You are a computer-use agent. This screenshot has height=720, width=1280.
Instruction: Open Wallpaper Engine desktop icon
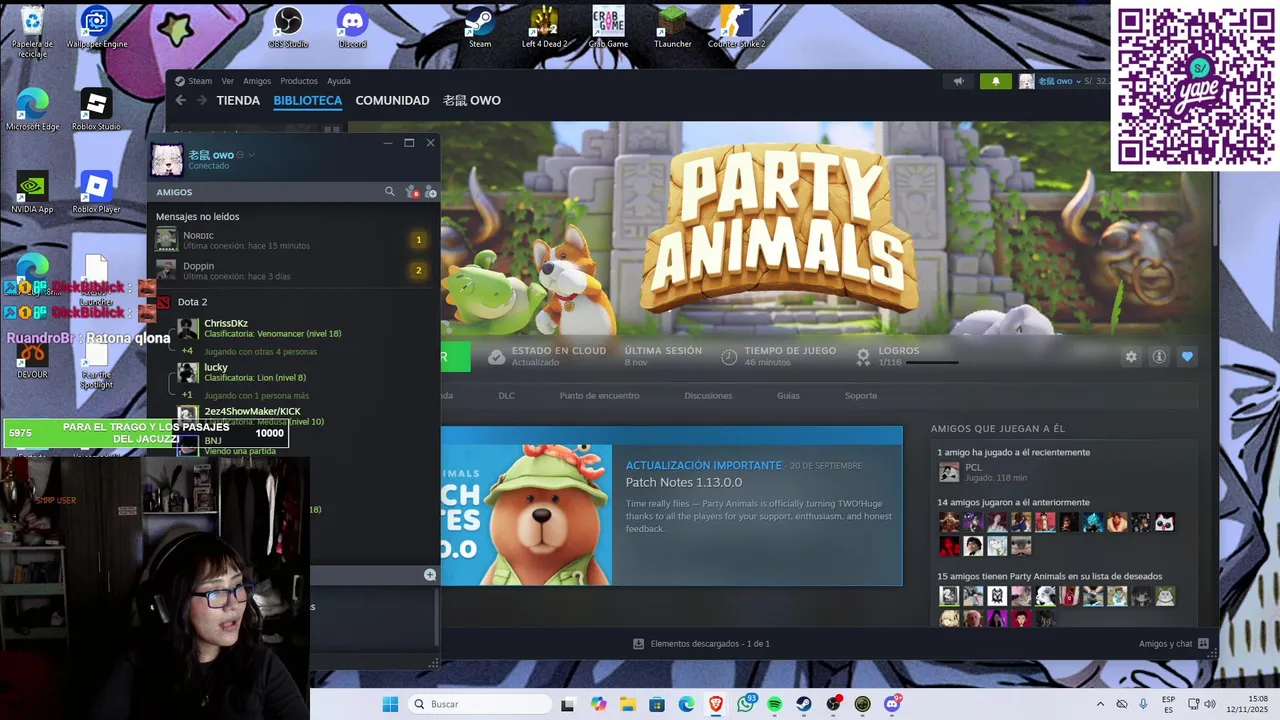click(x=96, y=27)
